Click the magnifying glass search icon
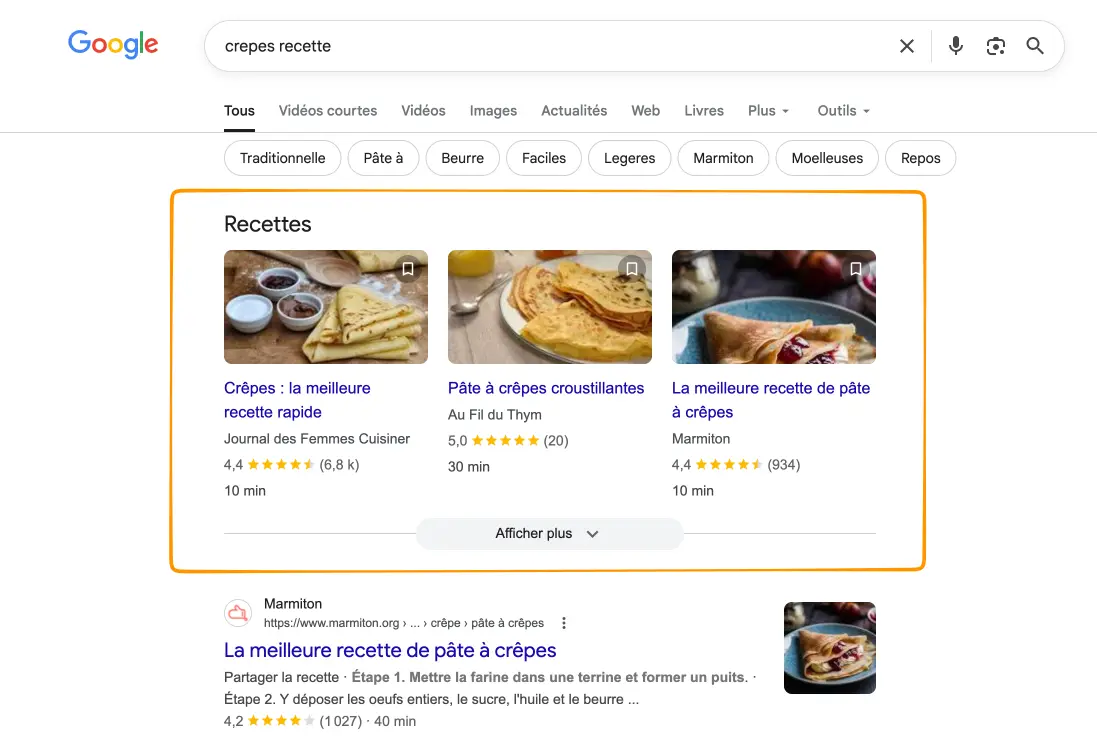 pos(1035,46)
